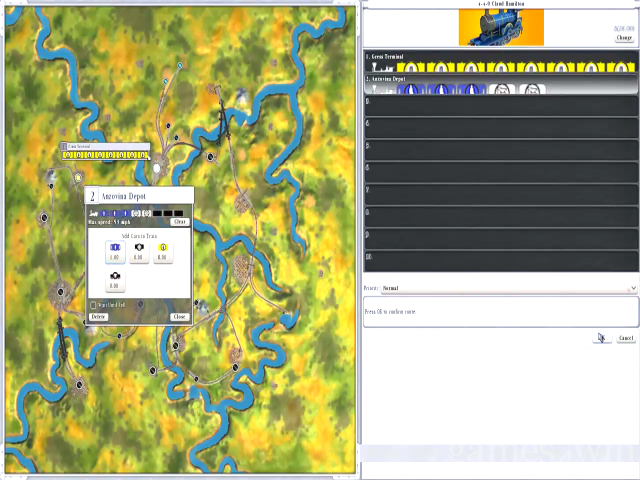The image size is (640, 480).
Task: Cancel the route editing dialog
Action: (x=625, y=338)
